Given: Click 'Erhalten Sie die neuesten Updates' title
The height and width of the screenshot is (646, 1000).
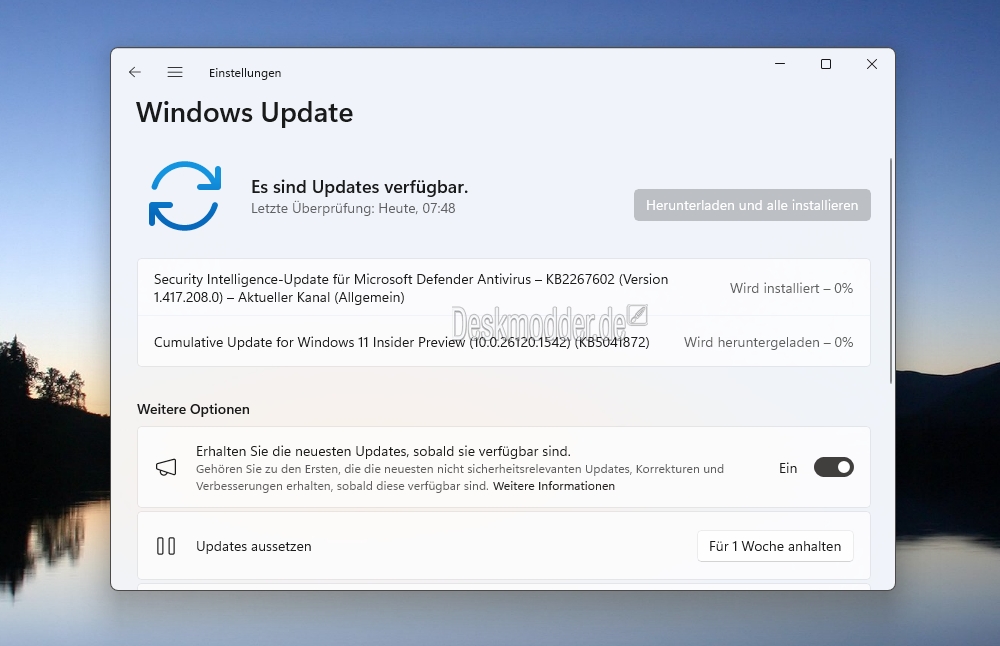Looking at the screenshot, I should [x=383, y=451].
